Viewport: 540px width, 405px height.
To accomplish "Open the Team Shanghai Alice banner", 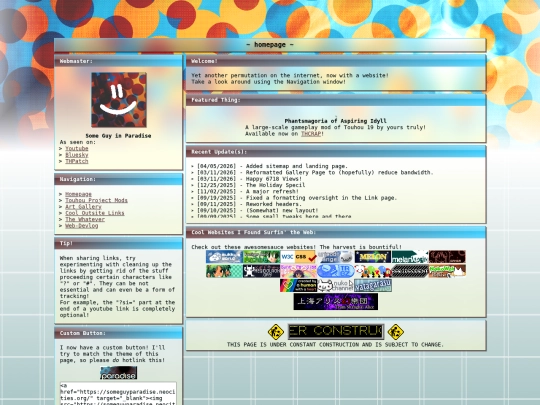I will click(x=336, y=302).
